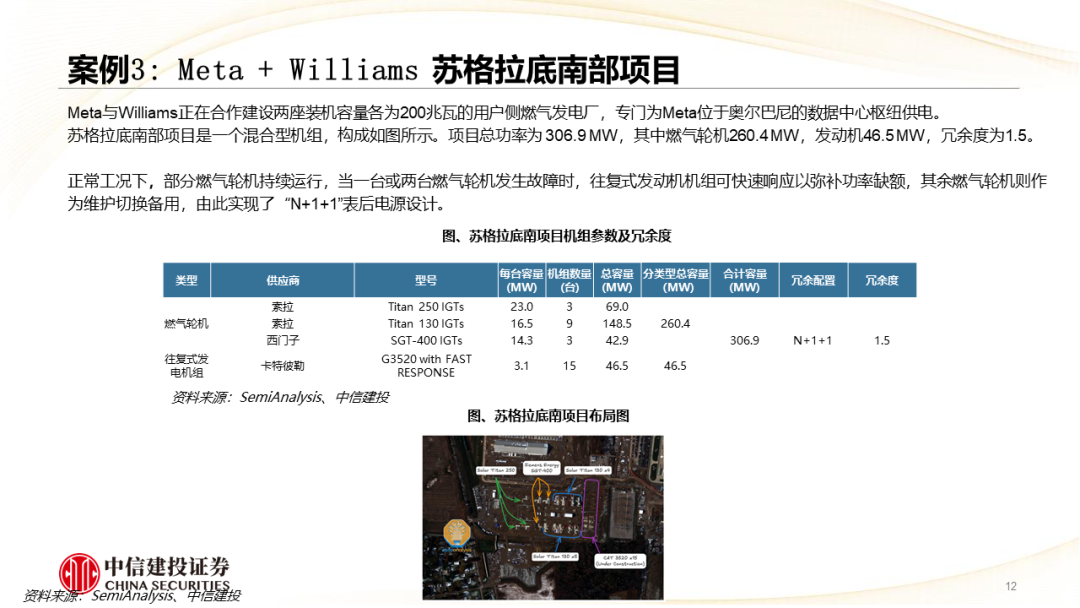Click unit count 3 in the SGT-400 row
Image resolution: width=1080 pixels, height=608 pixels.
[x=569, y=341]
